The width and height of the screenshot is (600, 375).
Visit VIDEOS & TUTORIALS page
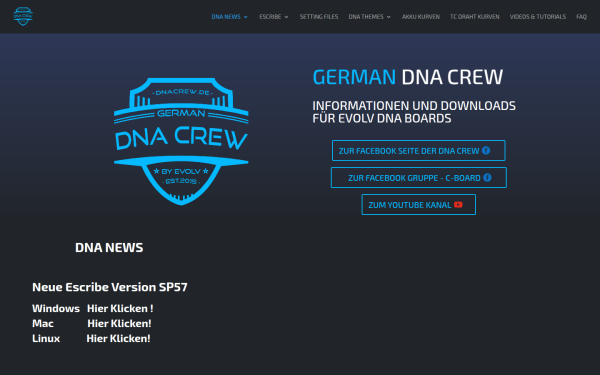coord(538,17)
